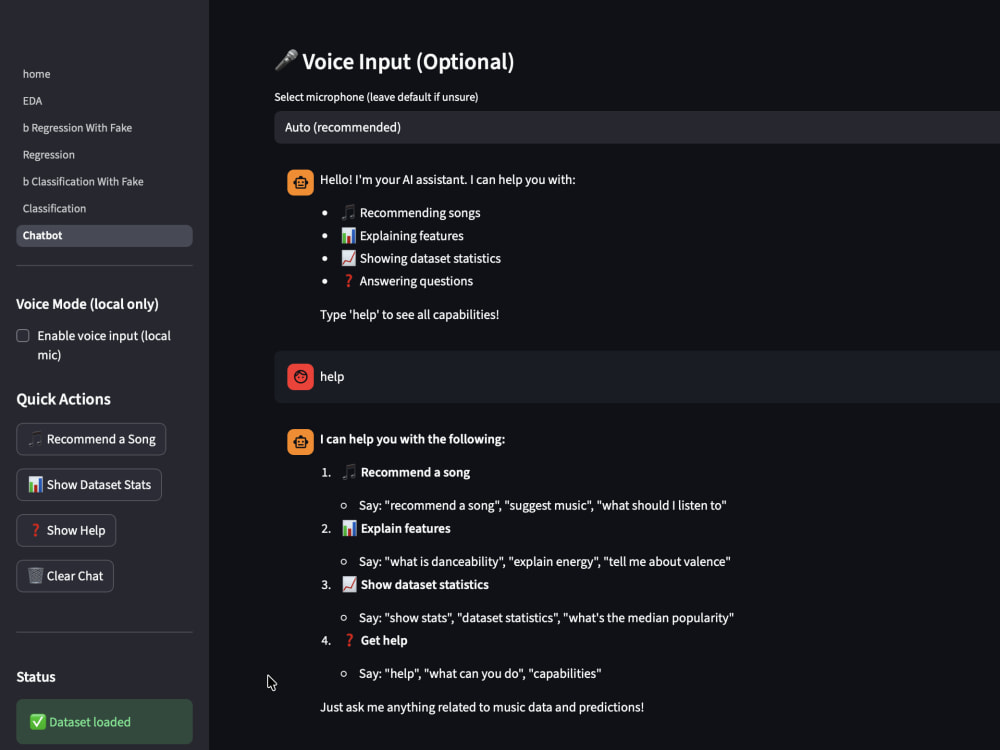Click the 'Dataset loaded' status text
Viewport: 1000px width, 750px height.
click(x=90, y=722)
